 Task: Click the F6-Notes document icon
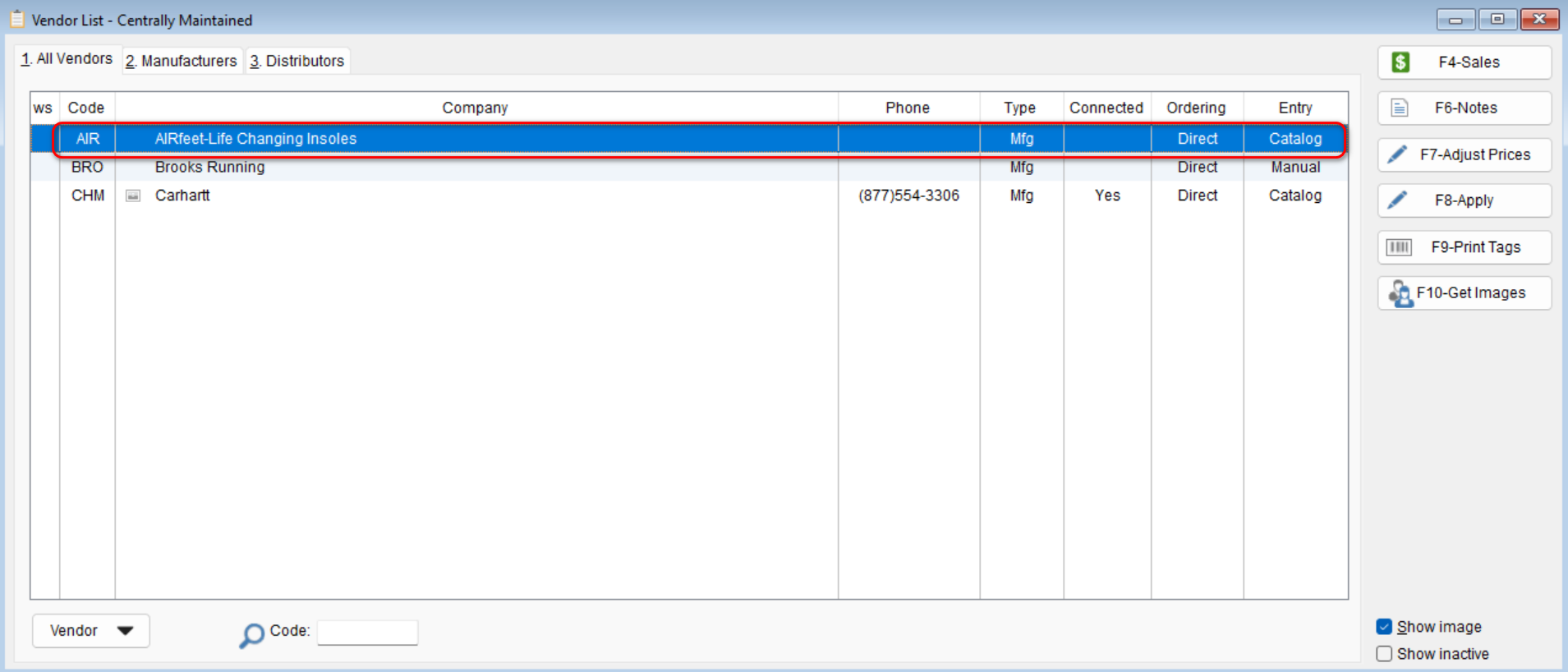1400,108
